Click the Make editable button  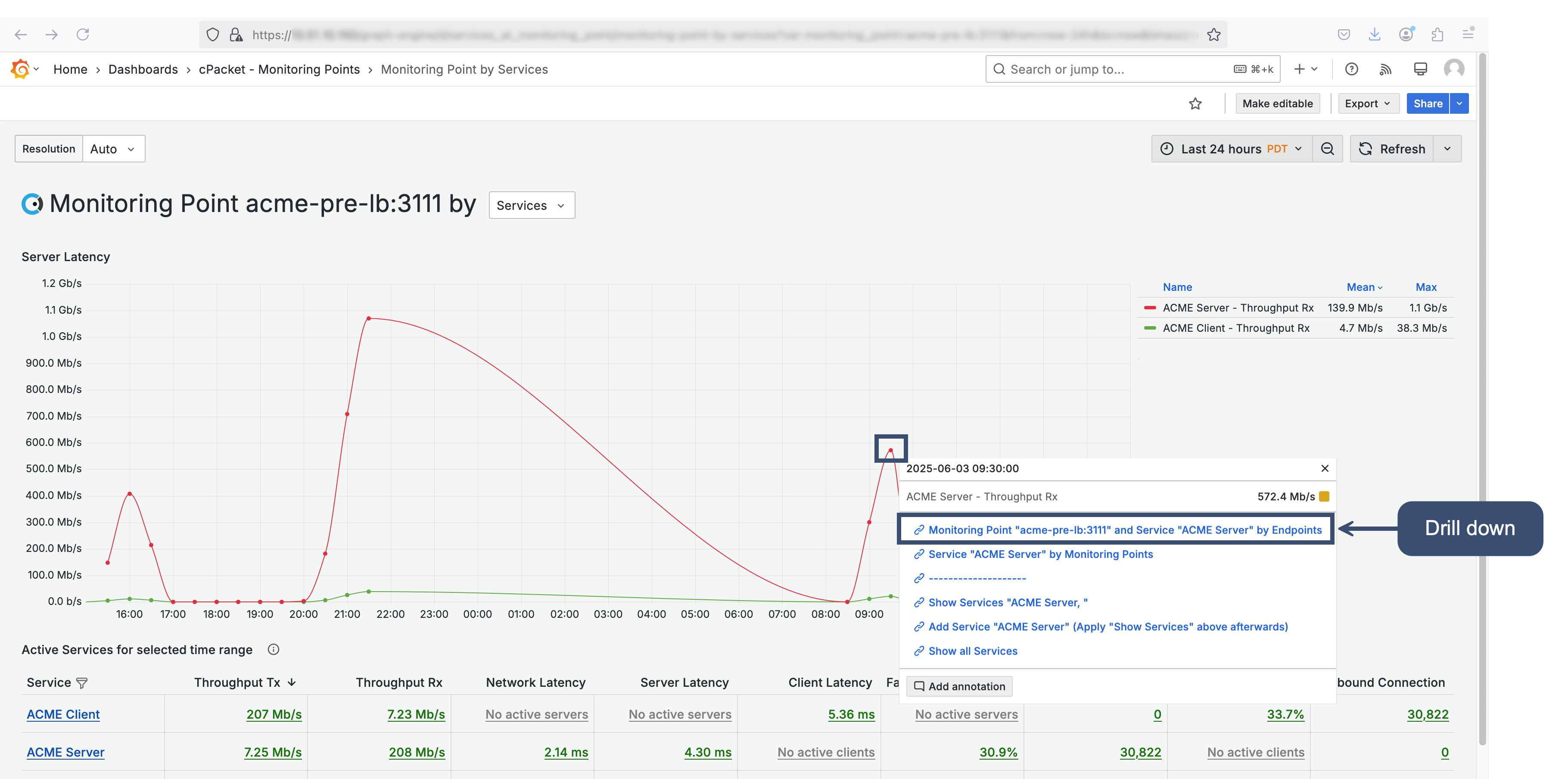1277,103
